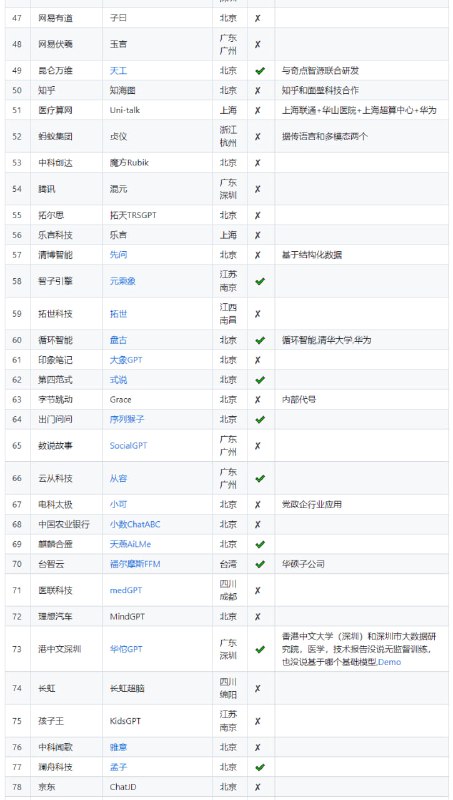Open the 华佗GPT link
This screenshot has width=453, height=800.
pyautogui.click(x=126, y=649)
